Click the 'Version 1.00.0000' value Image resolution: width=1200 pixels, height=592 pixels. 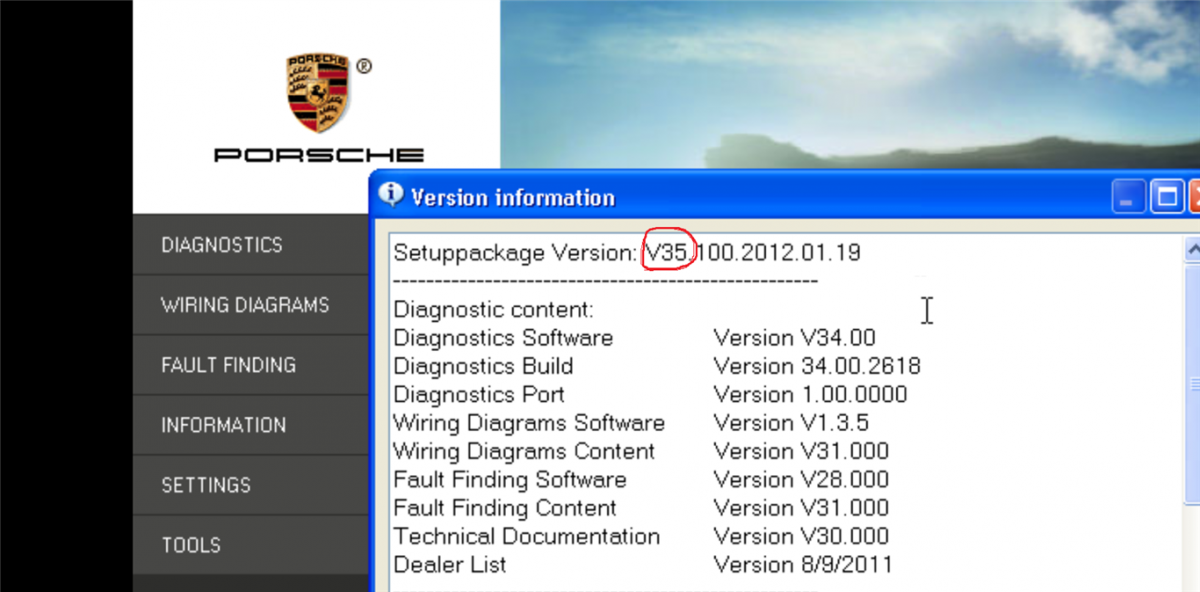(x=810, y=394)
